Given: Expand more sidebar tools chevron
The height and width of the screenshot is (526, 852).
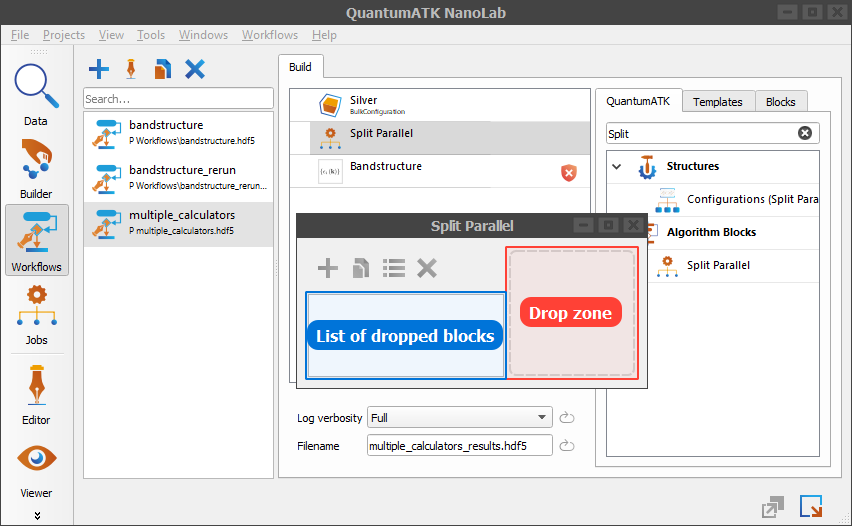Looking at the screenshot, I should pos(37,515).
